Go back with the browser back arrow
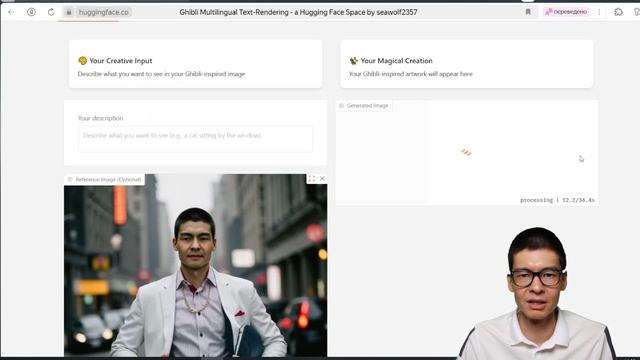 11,12
